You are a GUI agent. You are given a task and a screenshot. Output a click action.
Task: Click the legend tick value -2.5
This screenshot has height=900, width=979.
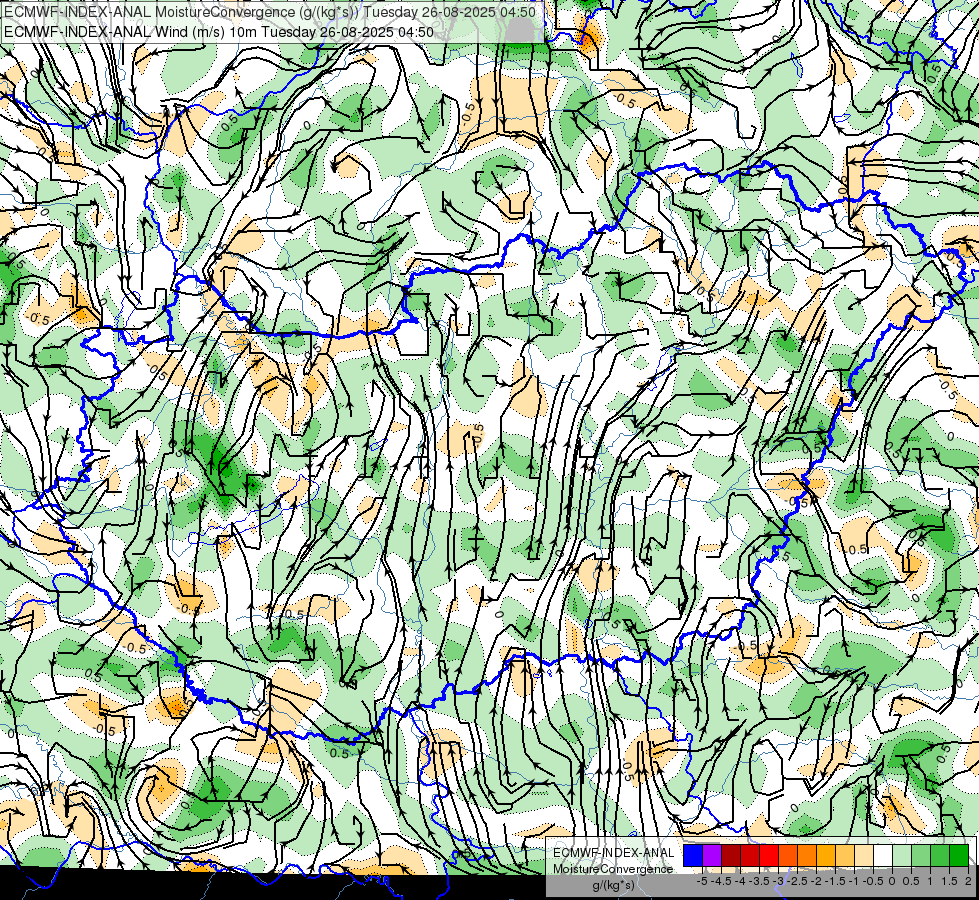[x=797, y=881]
